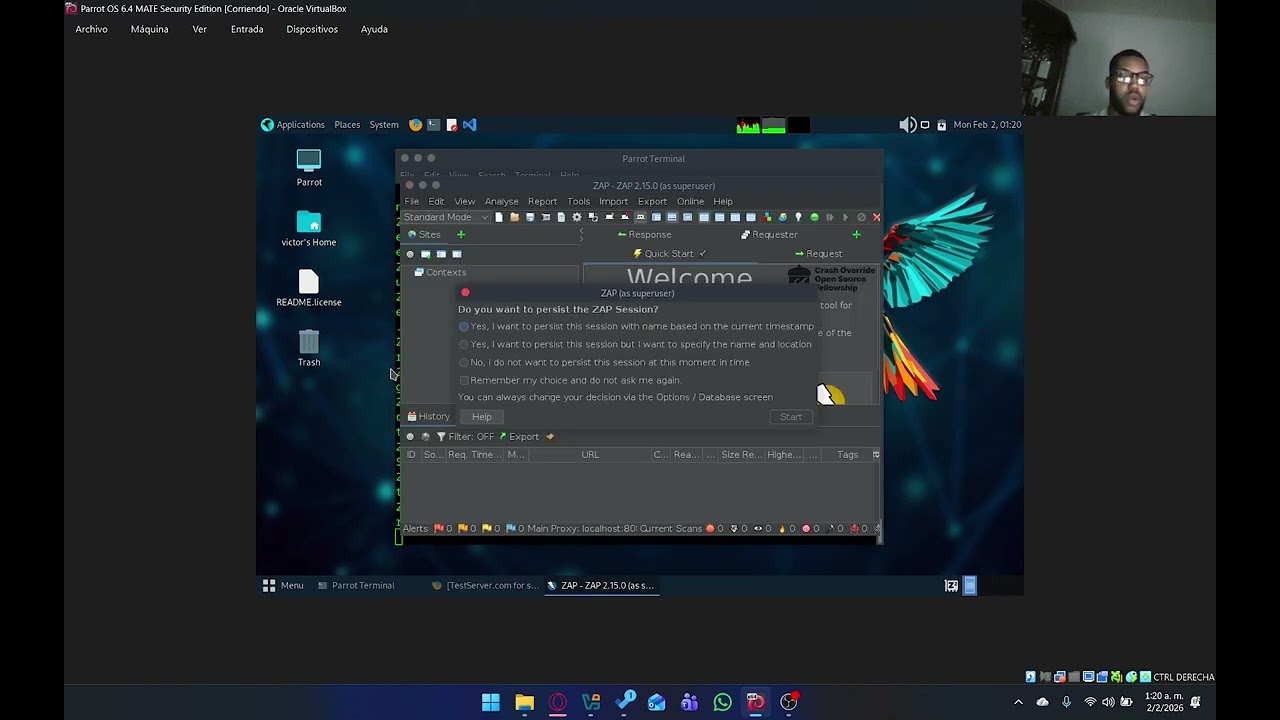Launch terminal from the Parrot top panel

(433, 125)
